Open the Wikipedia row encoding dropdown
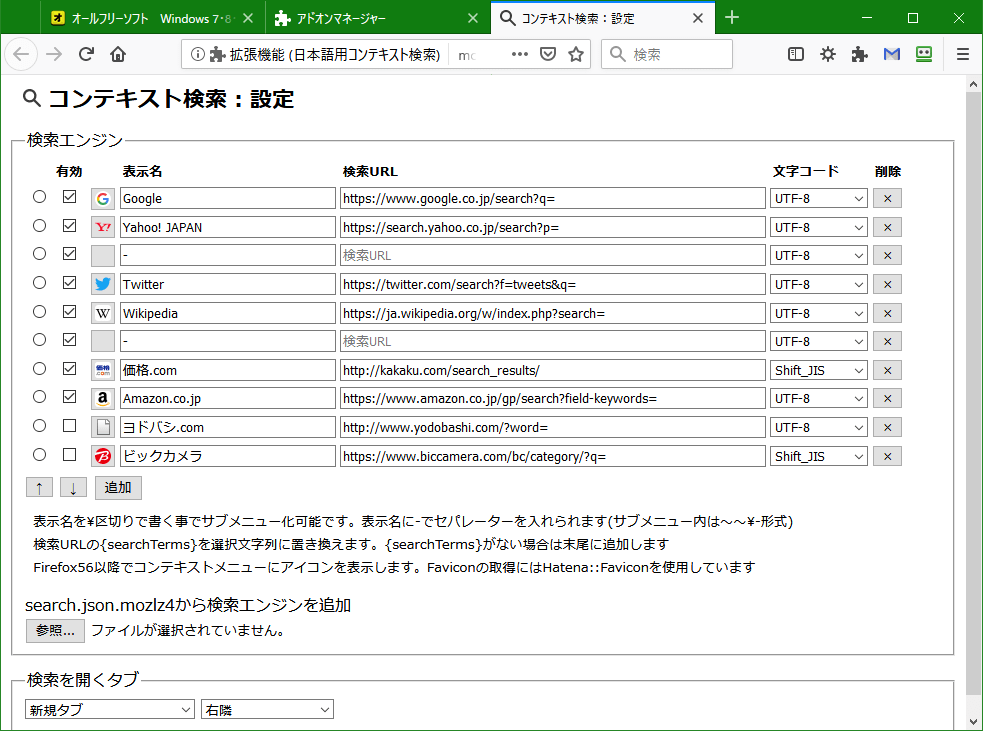The image size is (983, 731). (x=819, y=313)
